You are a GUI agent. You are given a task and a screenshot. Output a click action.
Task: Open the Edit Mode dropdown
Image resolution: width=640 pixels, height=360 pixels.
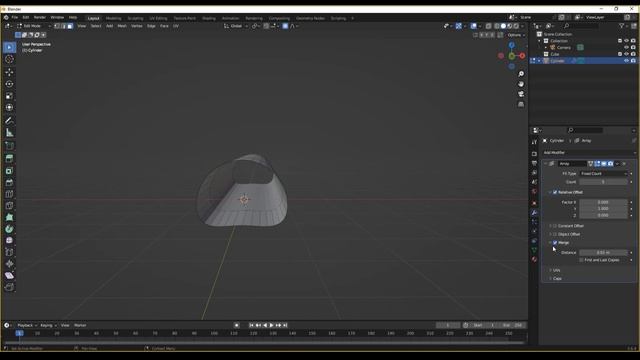(34, 26)
